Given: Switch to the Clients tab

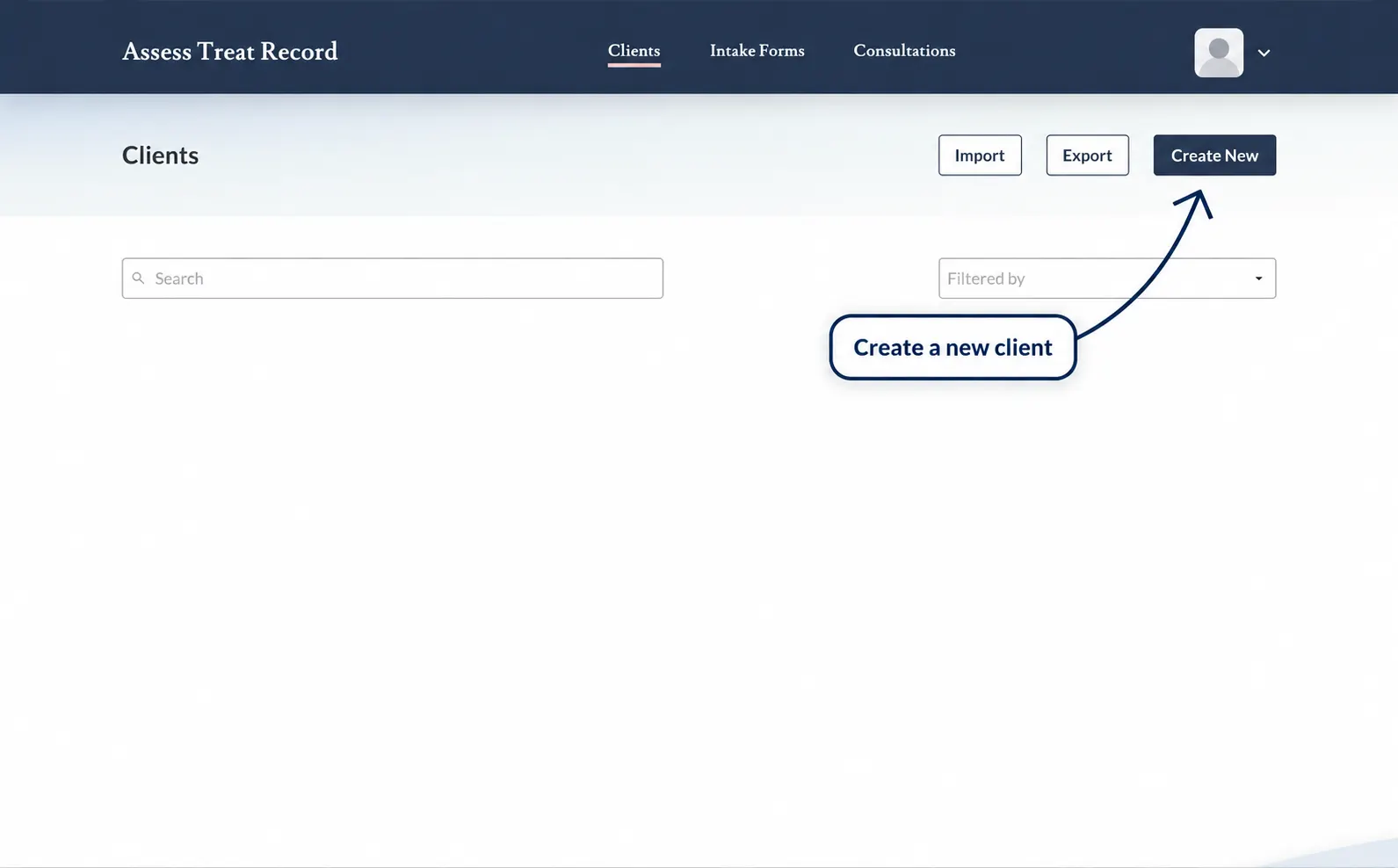Looking at the screenshot, I should pos(634,51).
